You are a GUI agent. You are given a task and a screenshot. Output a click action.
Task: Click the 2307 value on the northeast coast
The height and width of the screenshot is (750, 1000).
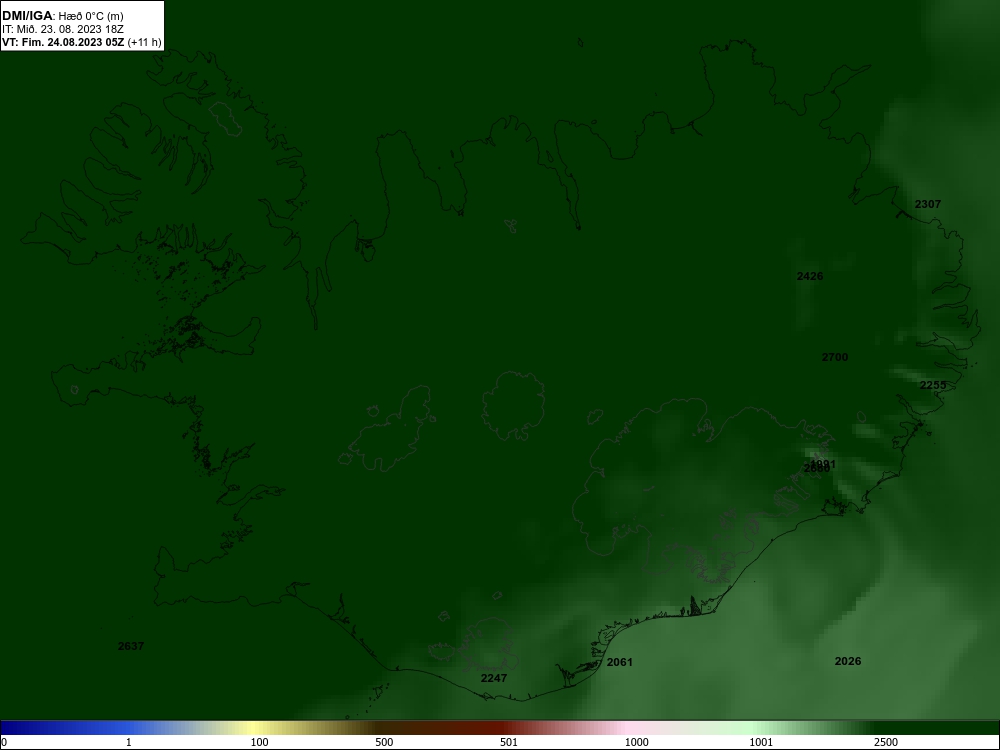pyautogui.click(x=927, y=204)
